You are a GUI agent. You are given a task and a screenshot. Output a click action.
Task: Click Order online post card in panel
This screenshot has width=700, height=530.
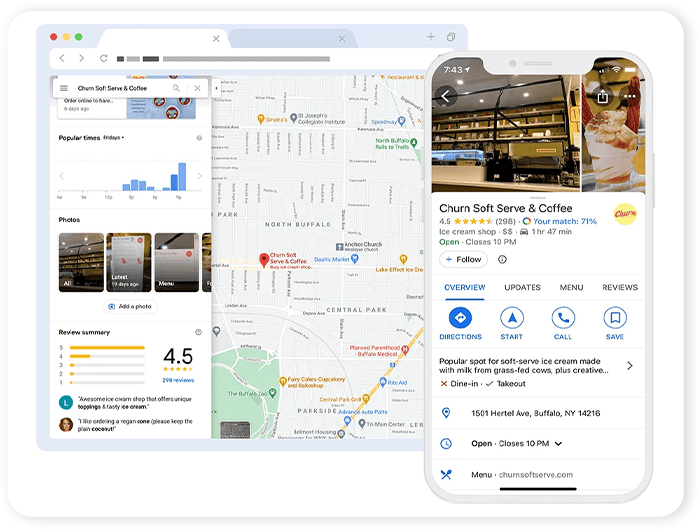pos(127,108)
